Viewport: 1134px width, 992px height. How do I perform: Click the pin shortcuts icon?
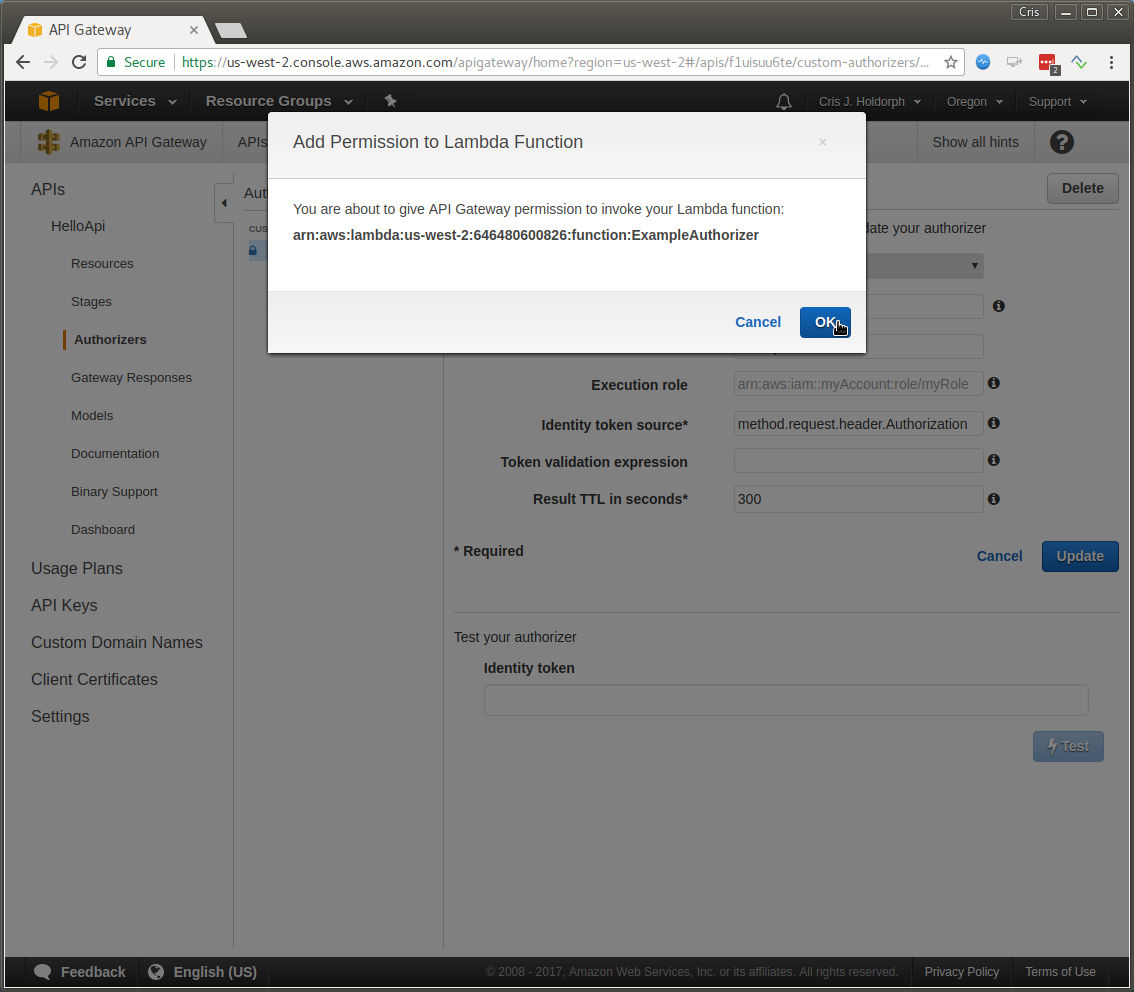click(x=391, y=101)
